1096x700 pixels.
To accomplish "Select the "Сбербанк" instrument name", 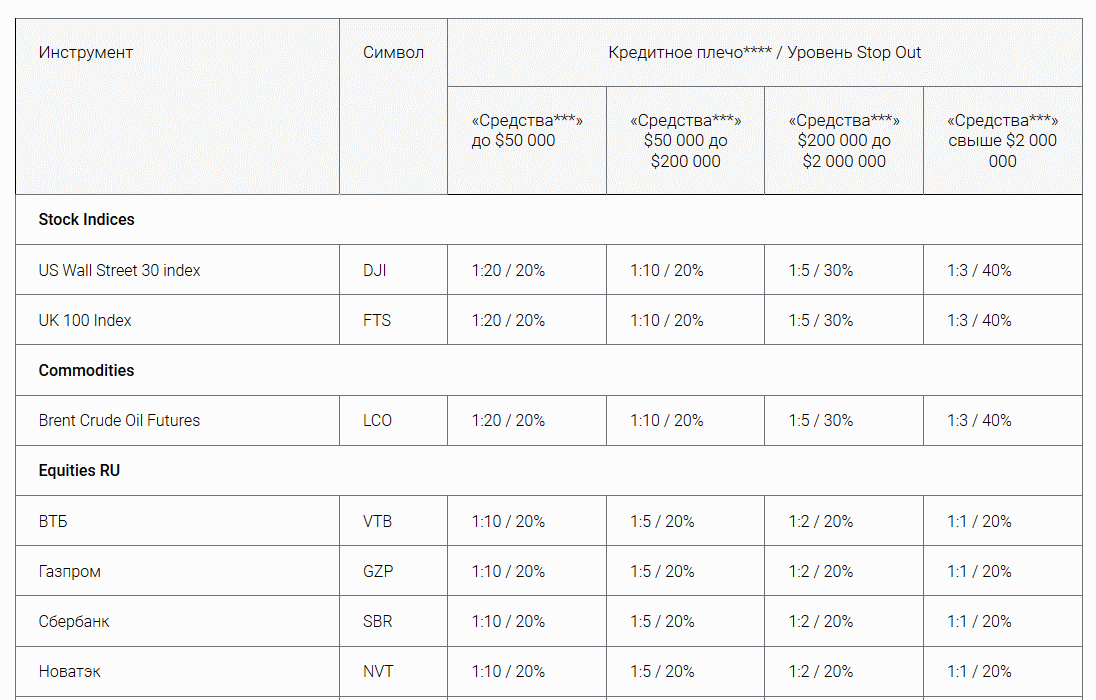I will [74, 622].
